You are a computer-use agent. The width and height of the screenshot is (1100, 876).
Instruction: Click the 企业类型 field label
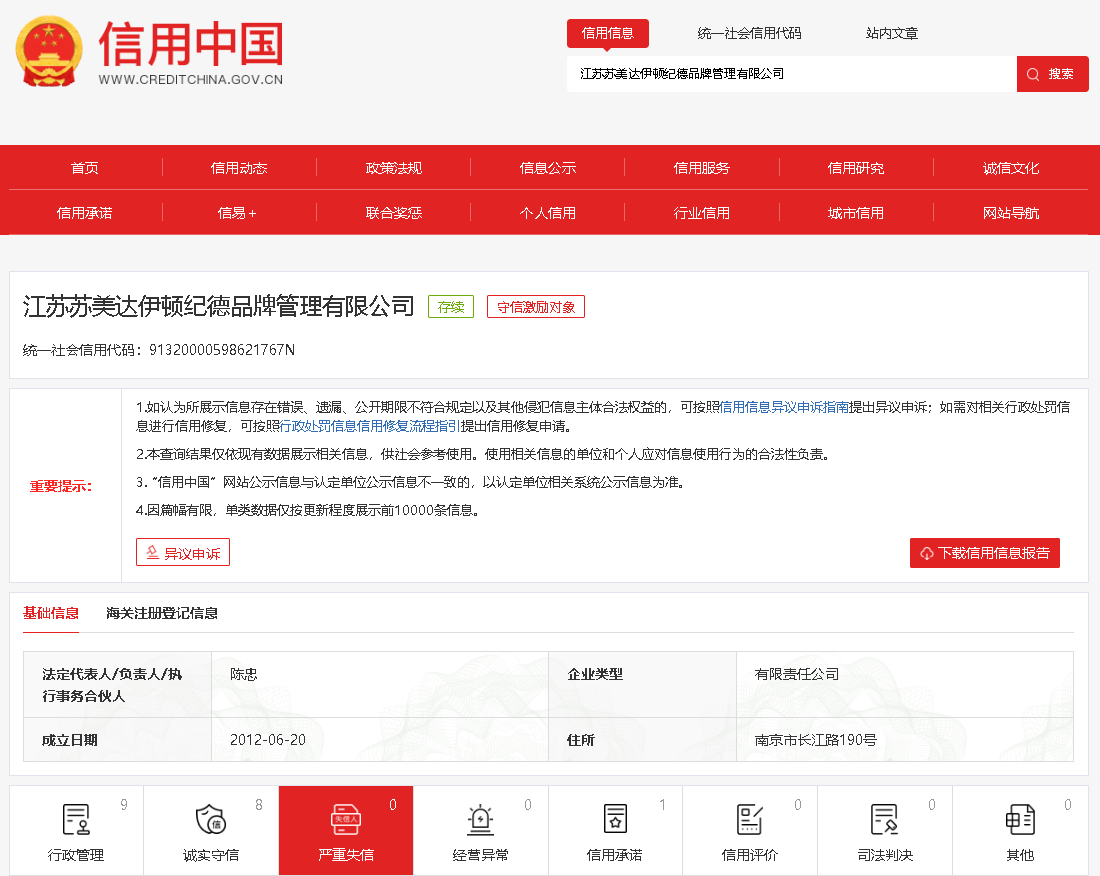click(x=595, y=674)
